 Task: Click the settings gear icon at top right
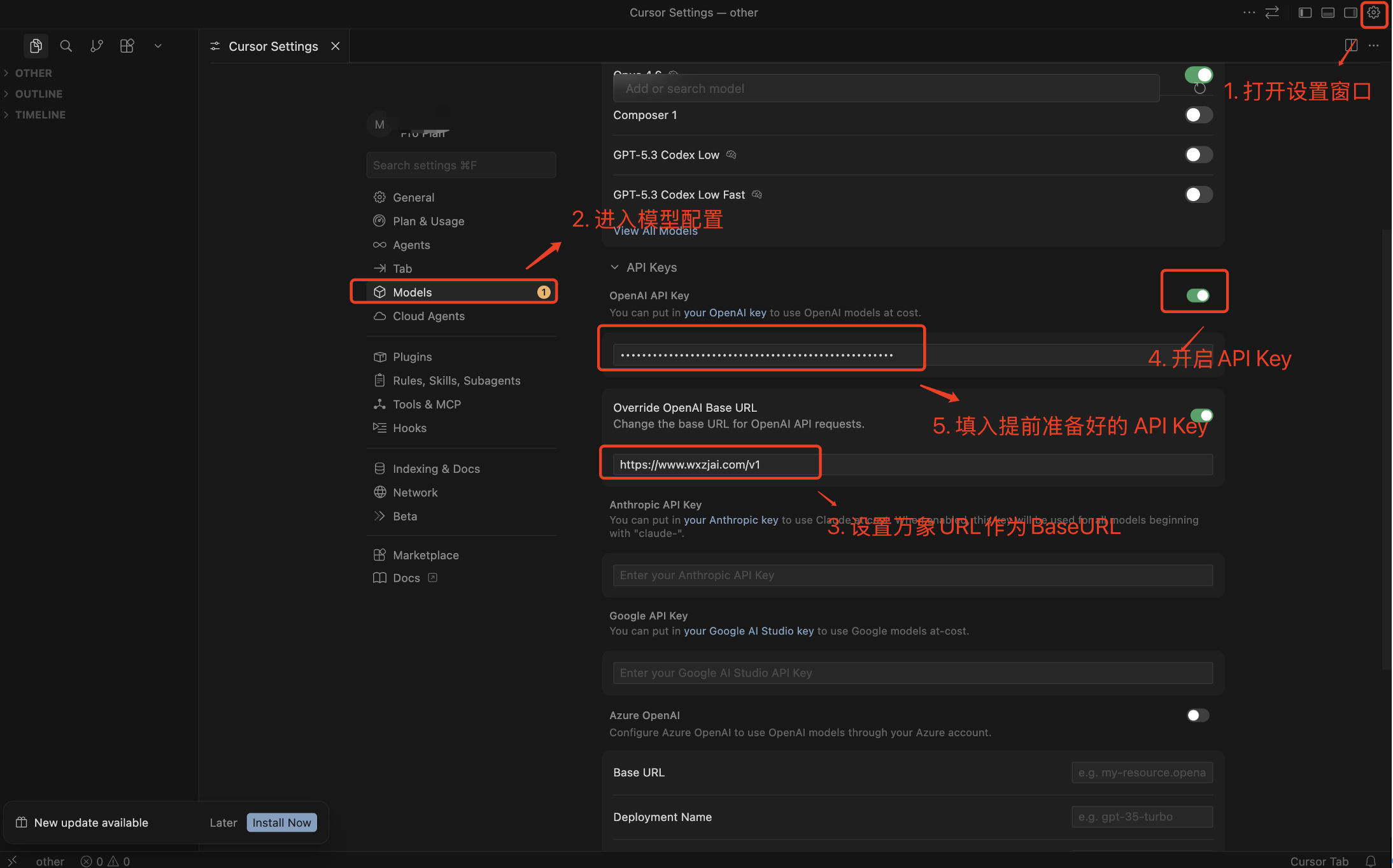(1373, 13)
